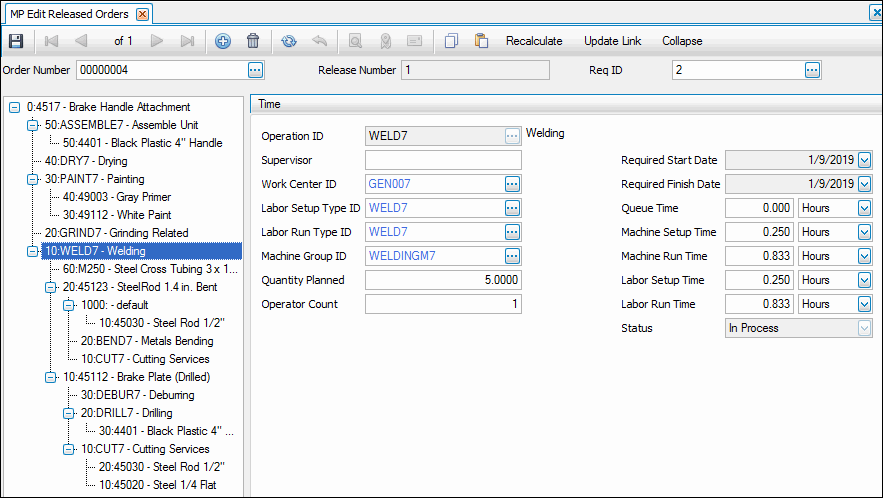Screen dimensions: 883x498
Task: Click the Refresh icon in toolbar
Action: tap(289, 41)
